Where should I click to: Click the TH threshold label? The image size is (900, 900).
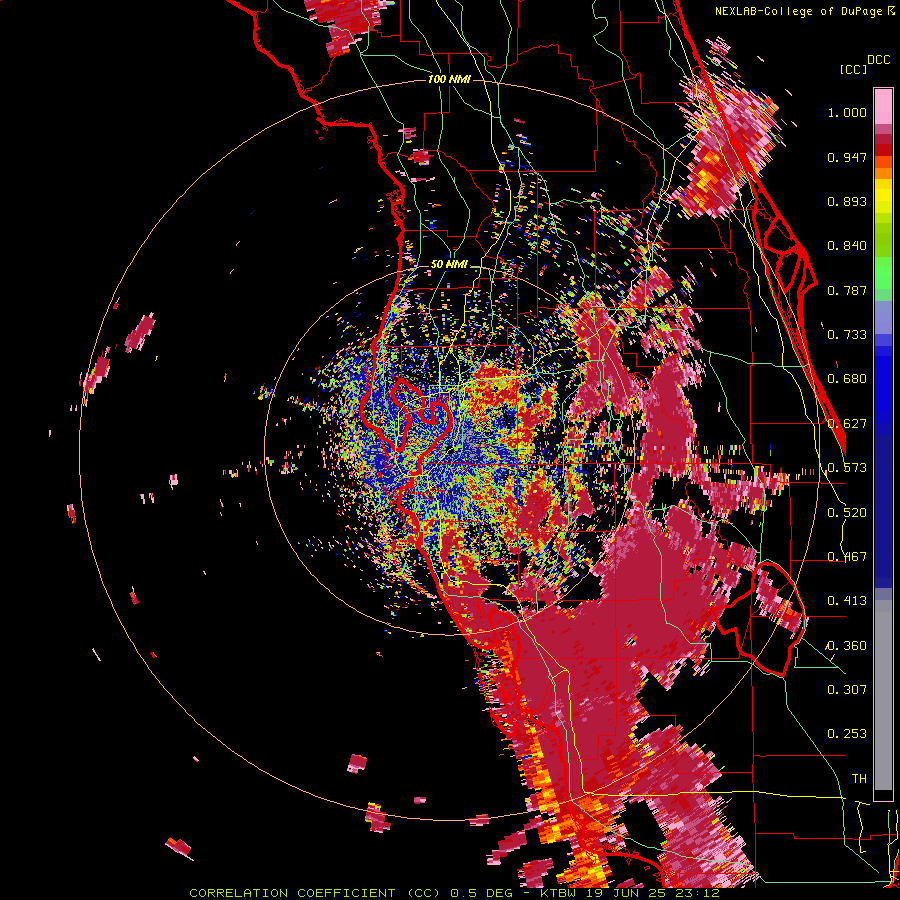click(x=859, y=779)
